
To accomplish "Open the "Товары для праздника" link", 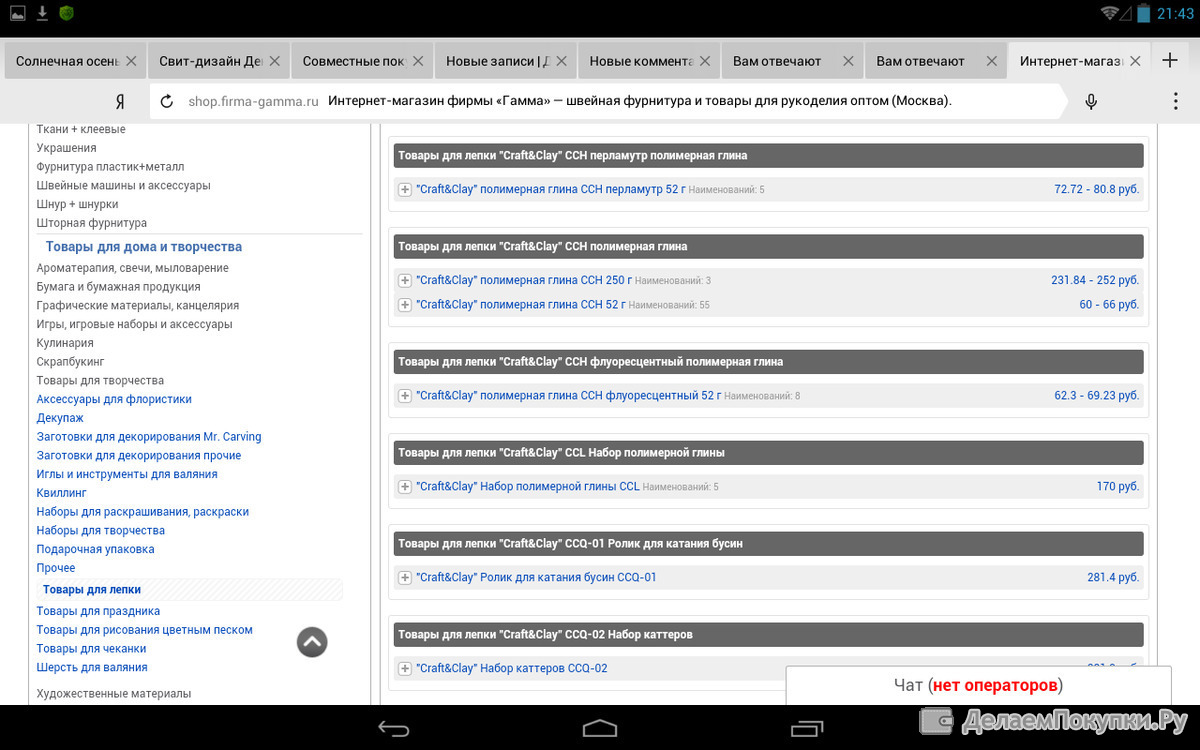I will pos(98,611).
